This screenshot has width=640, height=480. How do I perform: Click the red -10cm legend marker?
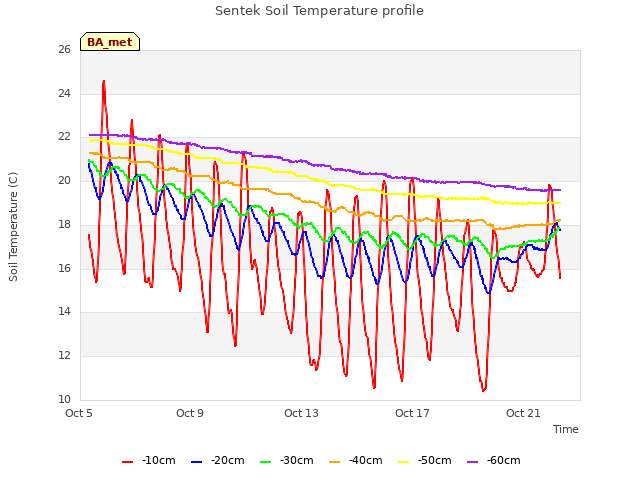click(127, 462)
